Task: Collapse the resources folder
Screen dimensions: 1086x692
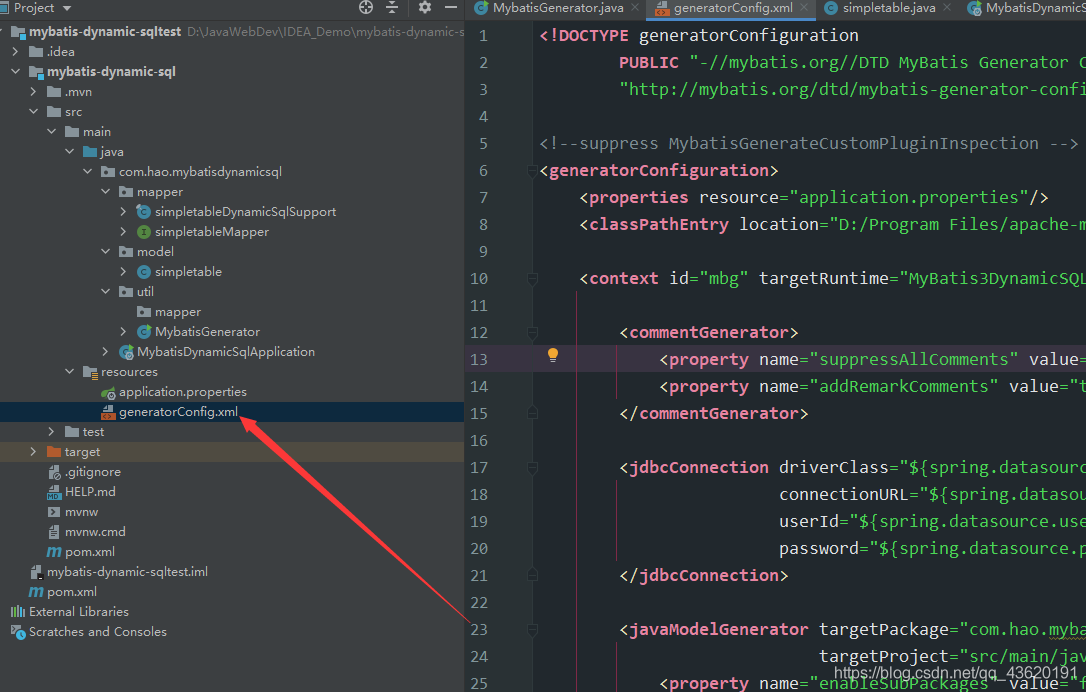Action: (70, 372)
